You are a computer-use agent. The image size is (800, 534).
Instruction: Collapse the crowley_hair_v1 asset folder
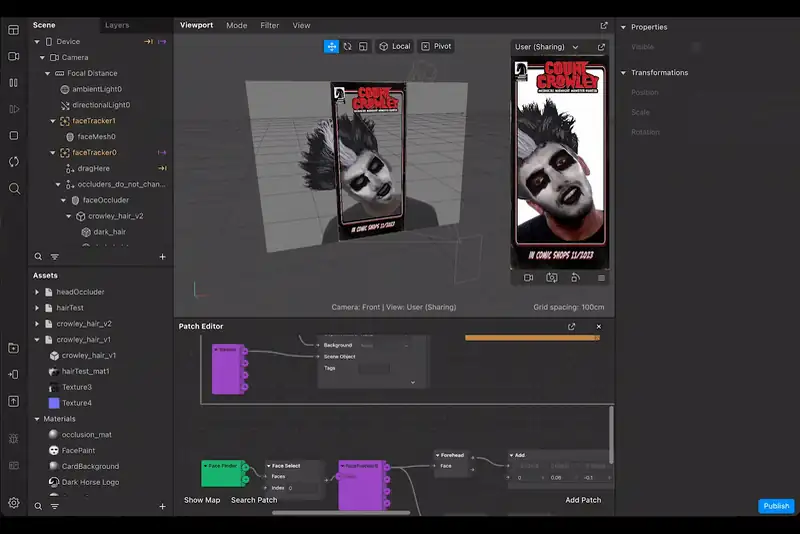point(37,340)
